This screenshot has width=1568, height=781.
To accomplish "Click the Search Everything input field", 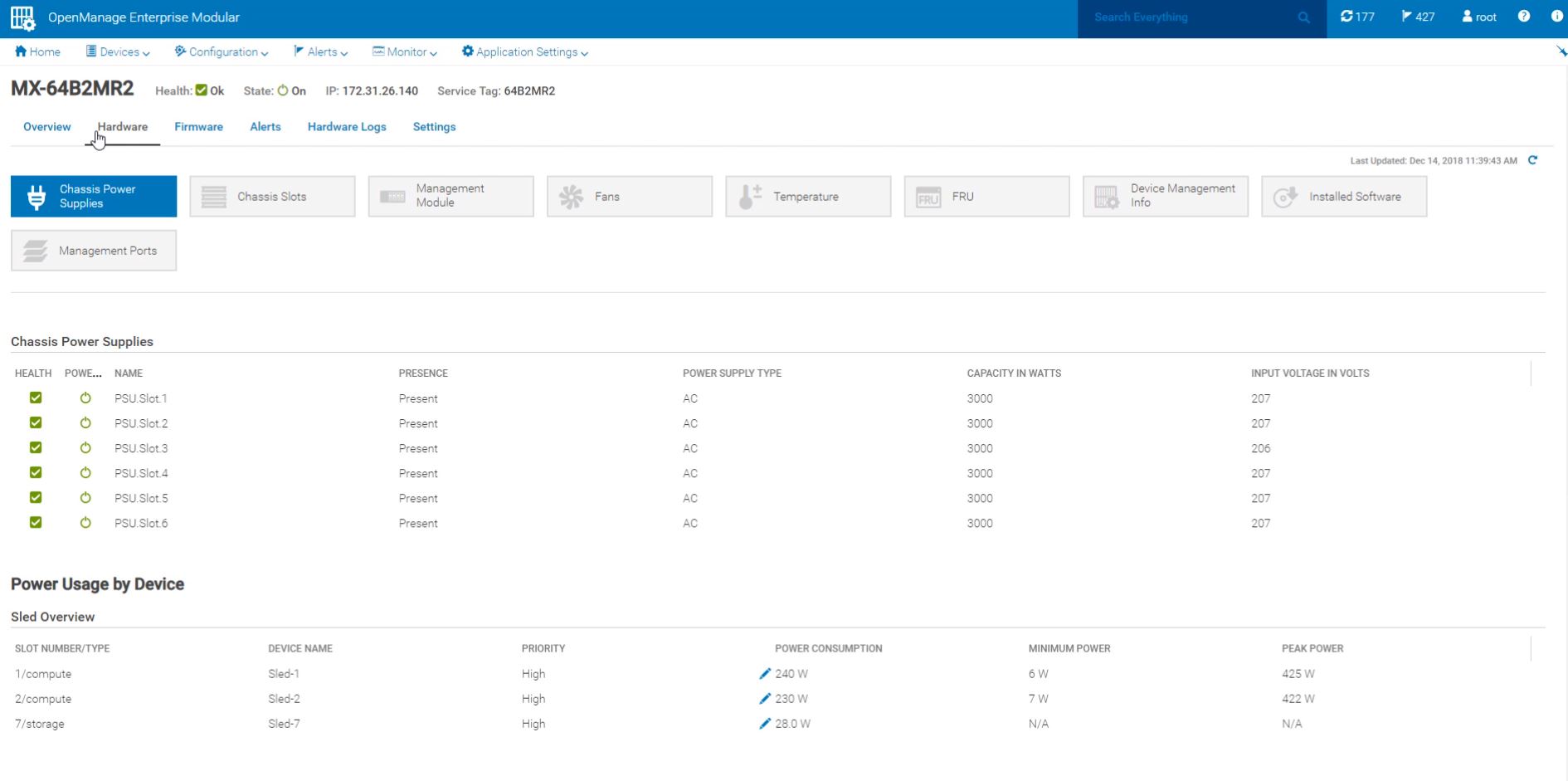I will point(1186,17).
